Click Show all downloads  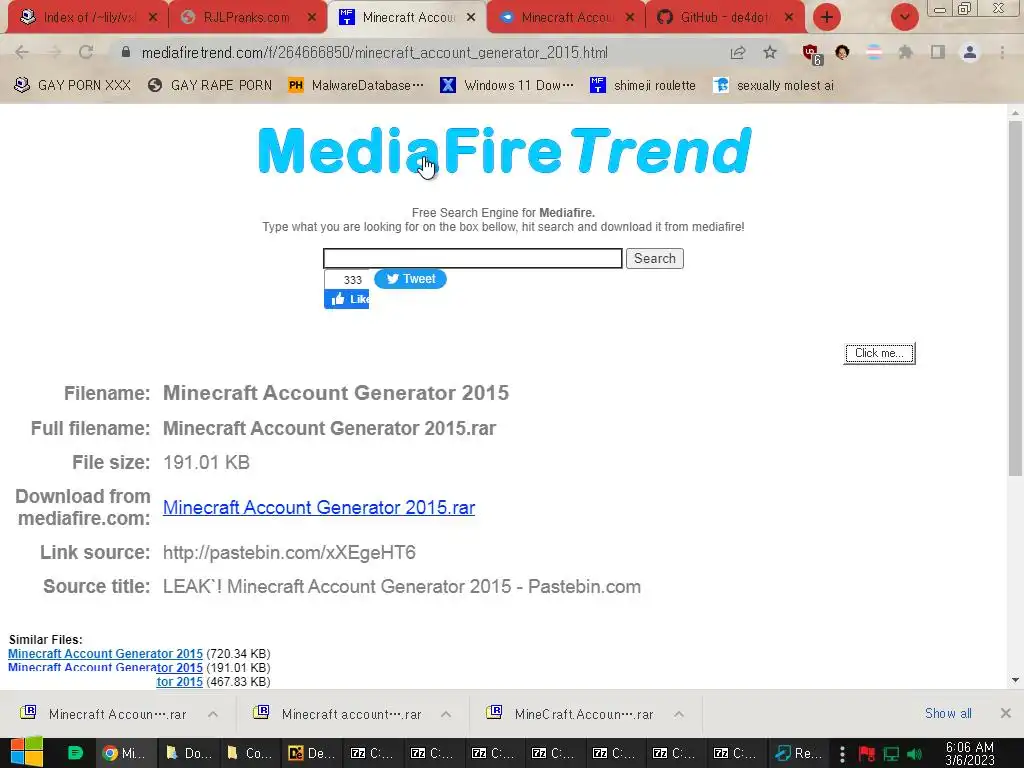coord(948,714)
